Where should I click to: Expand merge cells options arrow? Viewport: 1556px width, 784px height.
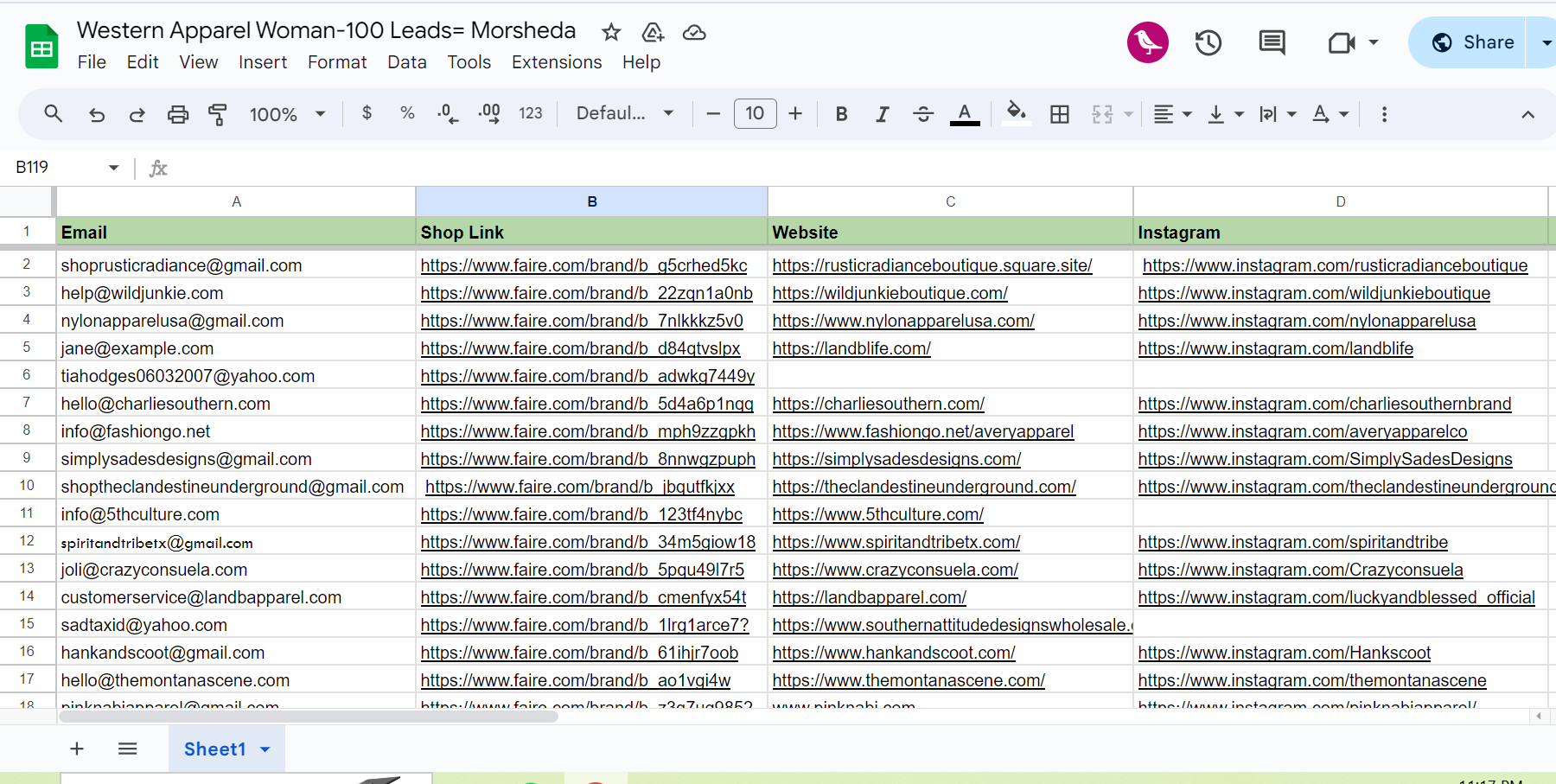click(x=1128, y=114)
